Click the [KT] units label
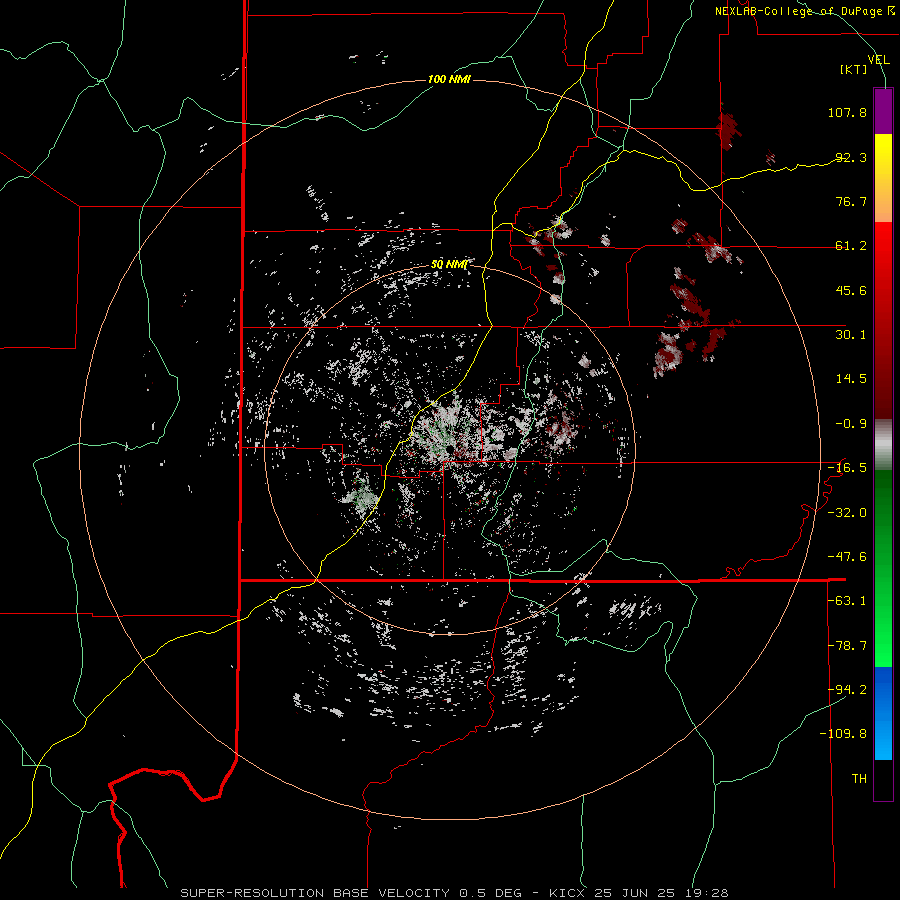 click(854, 69)
